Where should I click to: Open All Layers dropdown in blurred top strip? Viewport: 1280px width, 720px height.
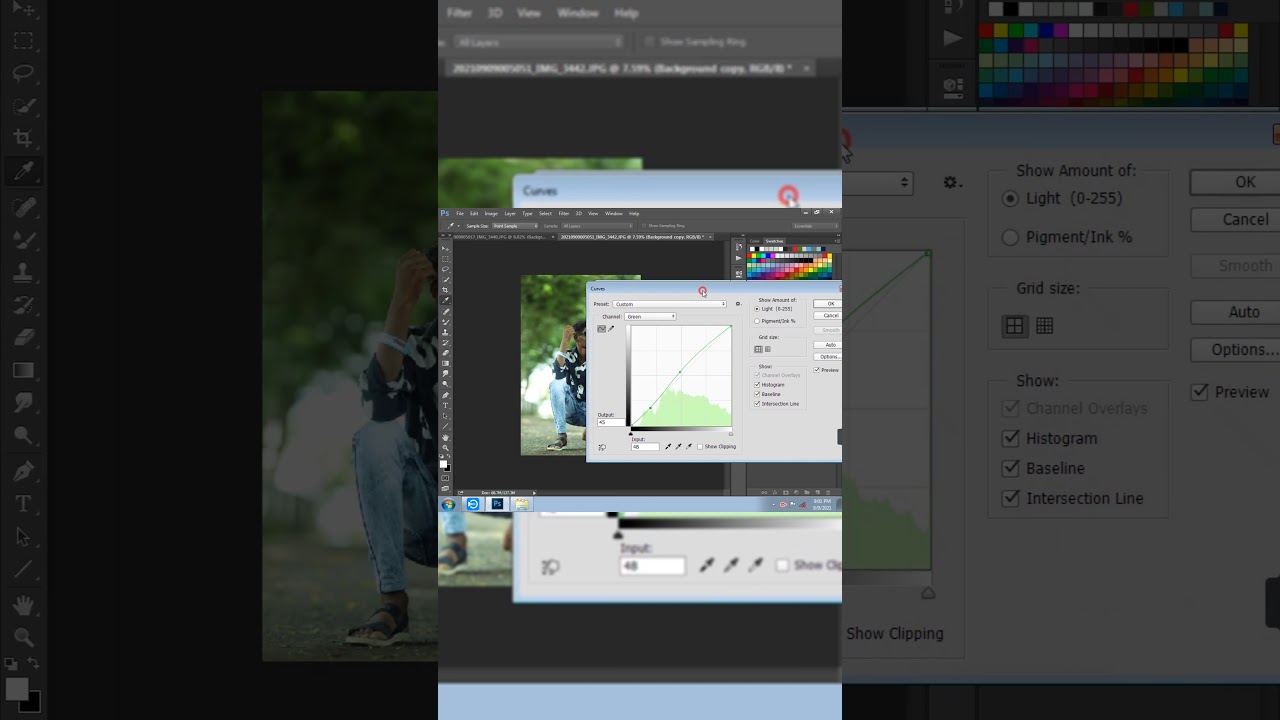539,42
